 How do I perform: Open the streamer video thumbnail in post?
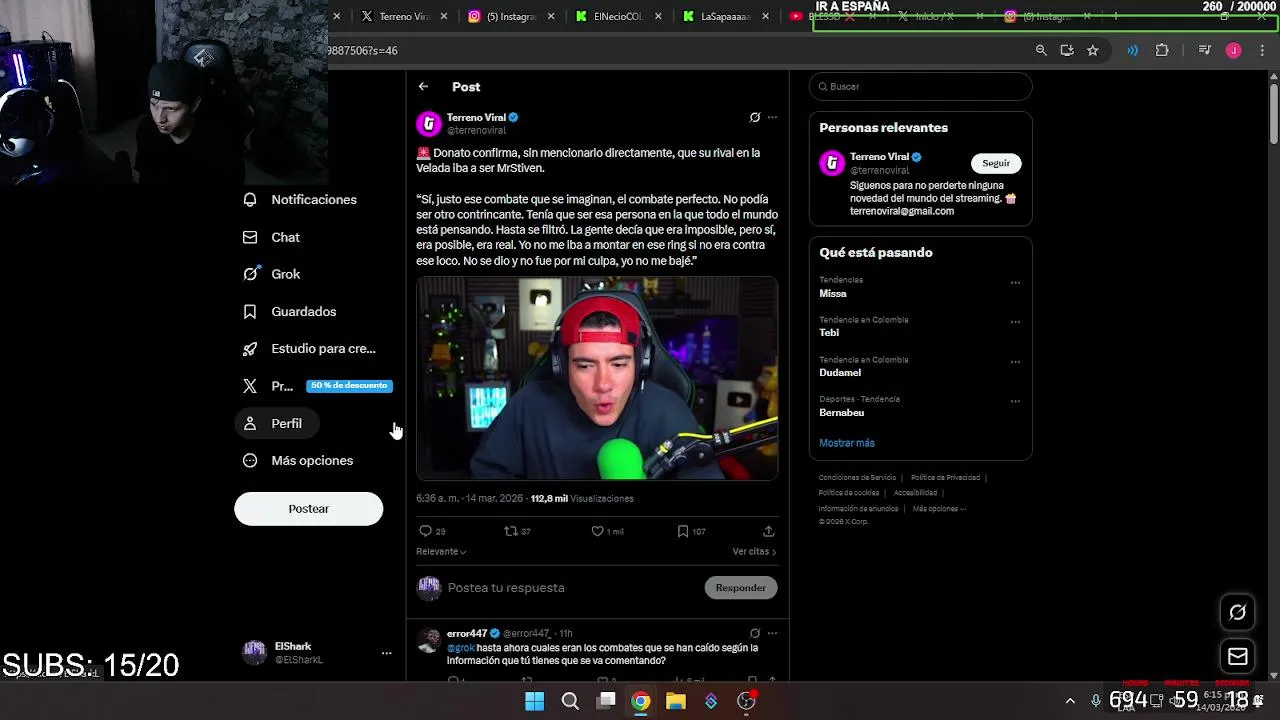coord(597,378)
